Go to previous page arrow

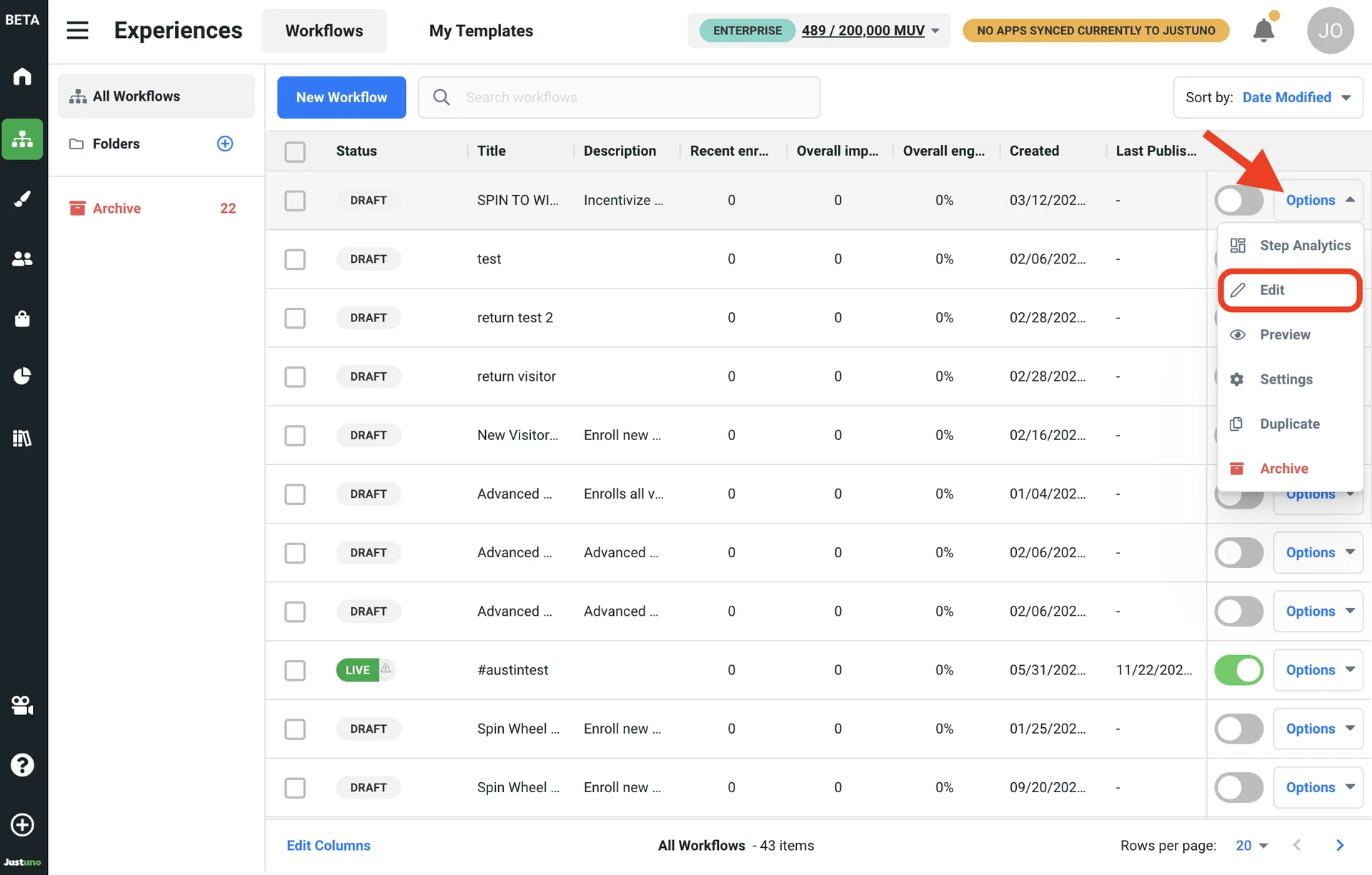click(1297, 845)
